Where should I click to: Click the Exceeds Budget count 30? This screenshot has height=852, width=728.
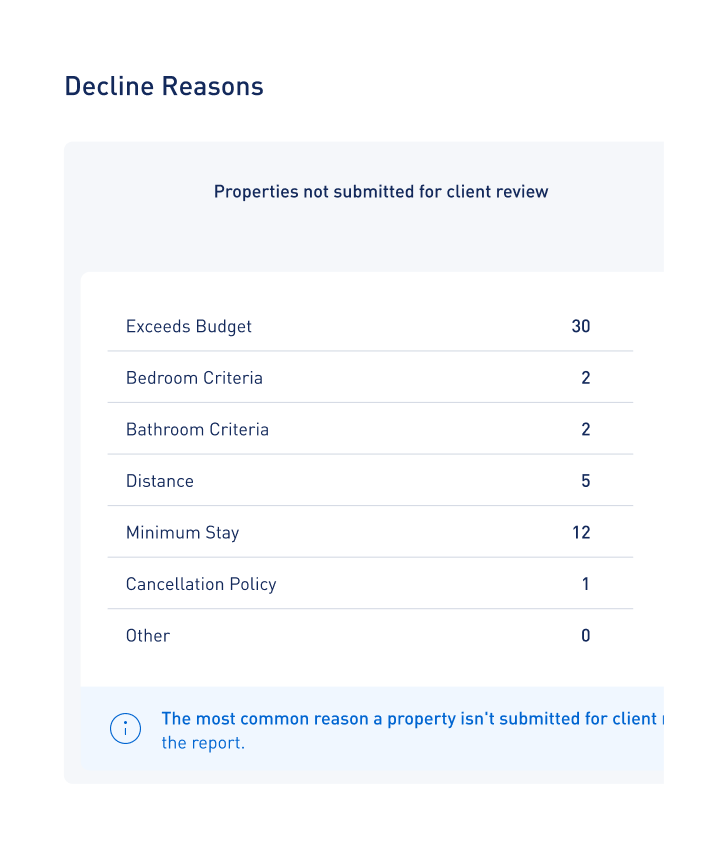pos(581,326)
